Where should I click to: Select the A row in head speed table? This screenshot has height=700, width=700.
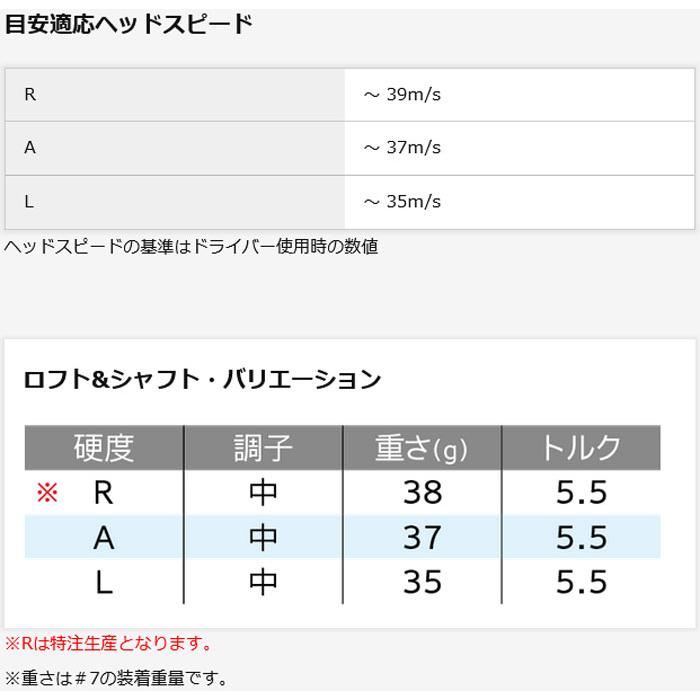(x=350, y=148)
